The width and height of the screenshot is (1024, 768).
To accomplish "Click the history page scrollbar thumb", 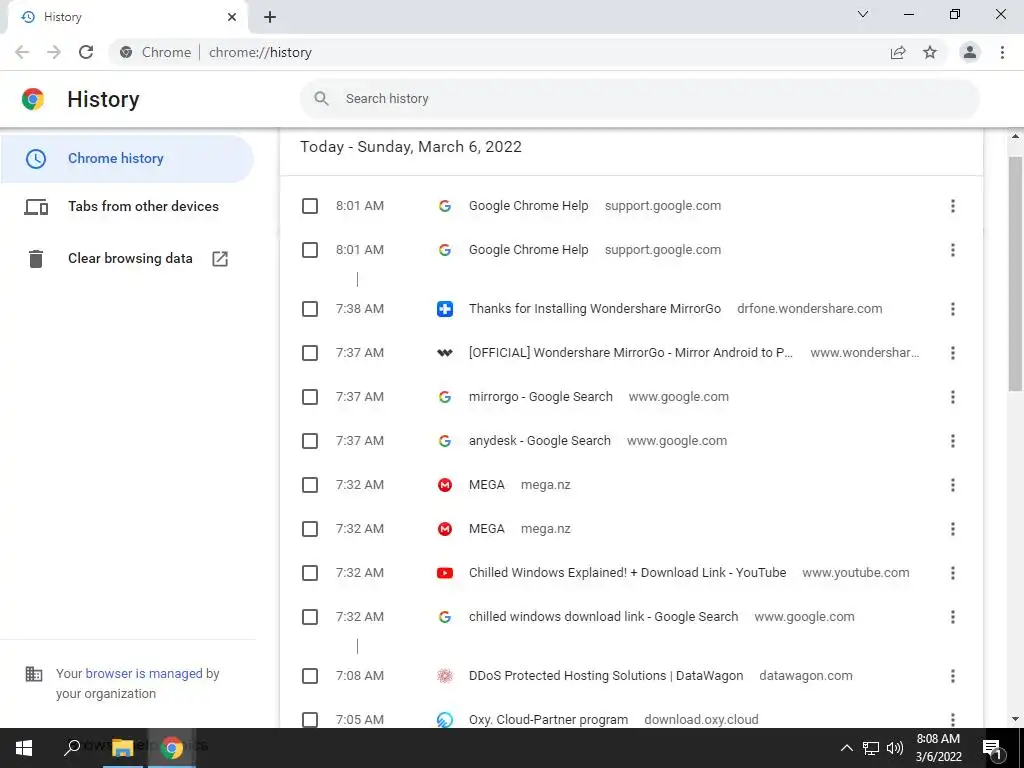I will pos(1016,274).
